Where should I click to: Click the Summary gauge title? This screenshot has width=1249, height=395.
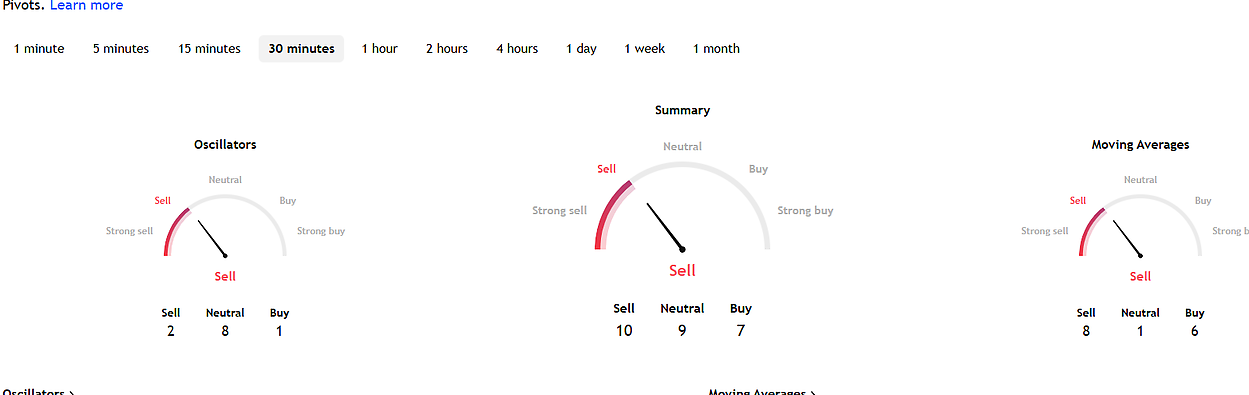pos(682,110)
